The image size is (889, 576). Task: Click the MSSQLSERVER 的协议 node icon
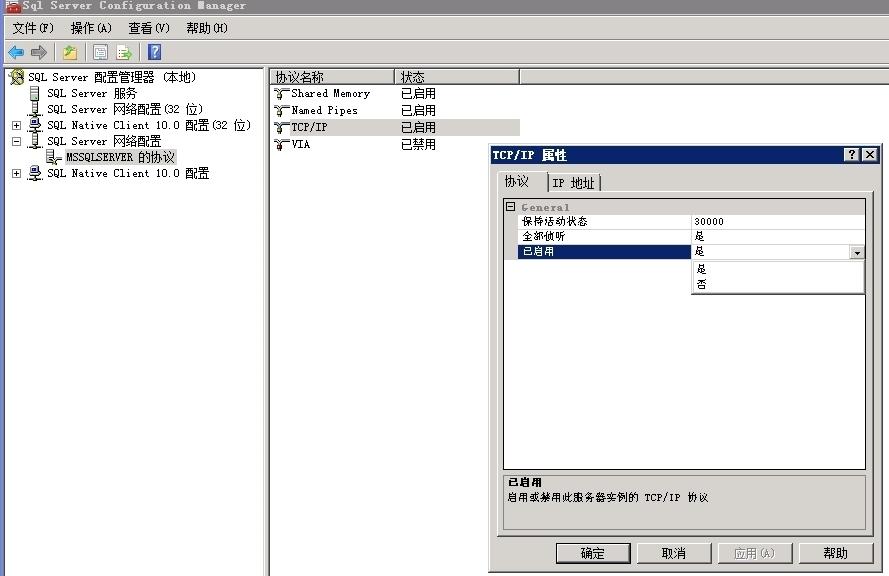point(53,157)
